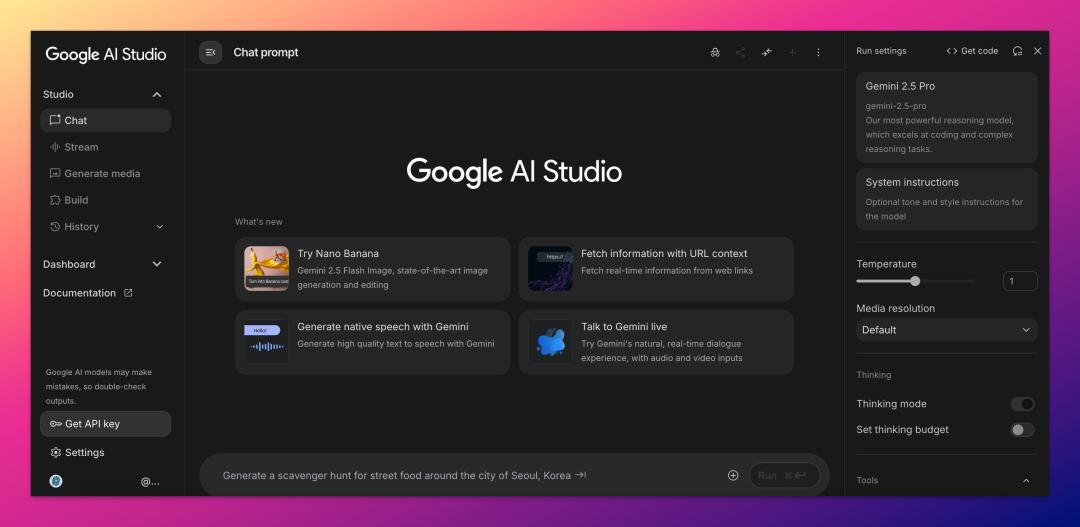The height and width of the screenshot is (527, 1080).
Task: Click the compare mode arrows icon
Action: 767,52
